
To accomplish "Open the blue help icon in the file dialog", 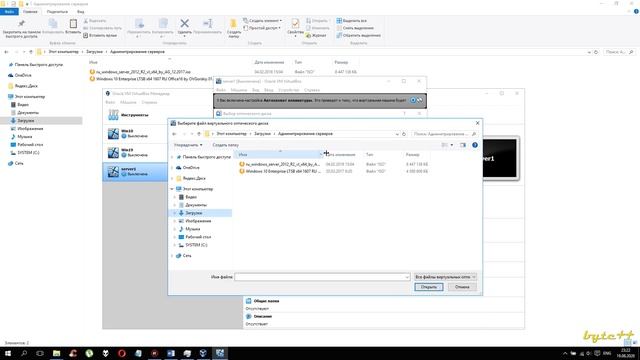I will point(475,145).
